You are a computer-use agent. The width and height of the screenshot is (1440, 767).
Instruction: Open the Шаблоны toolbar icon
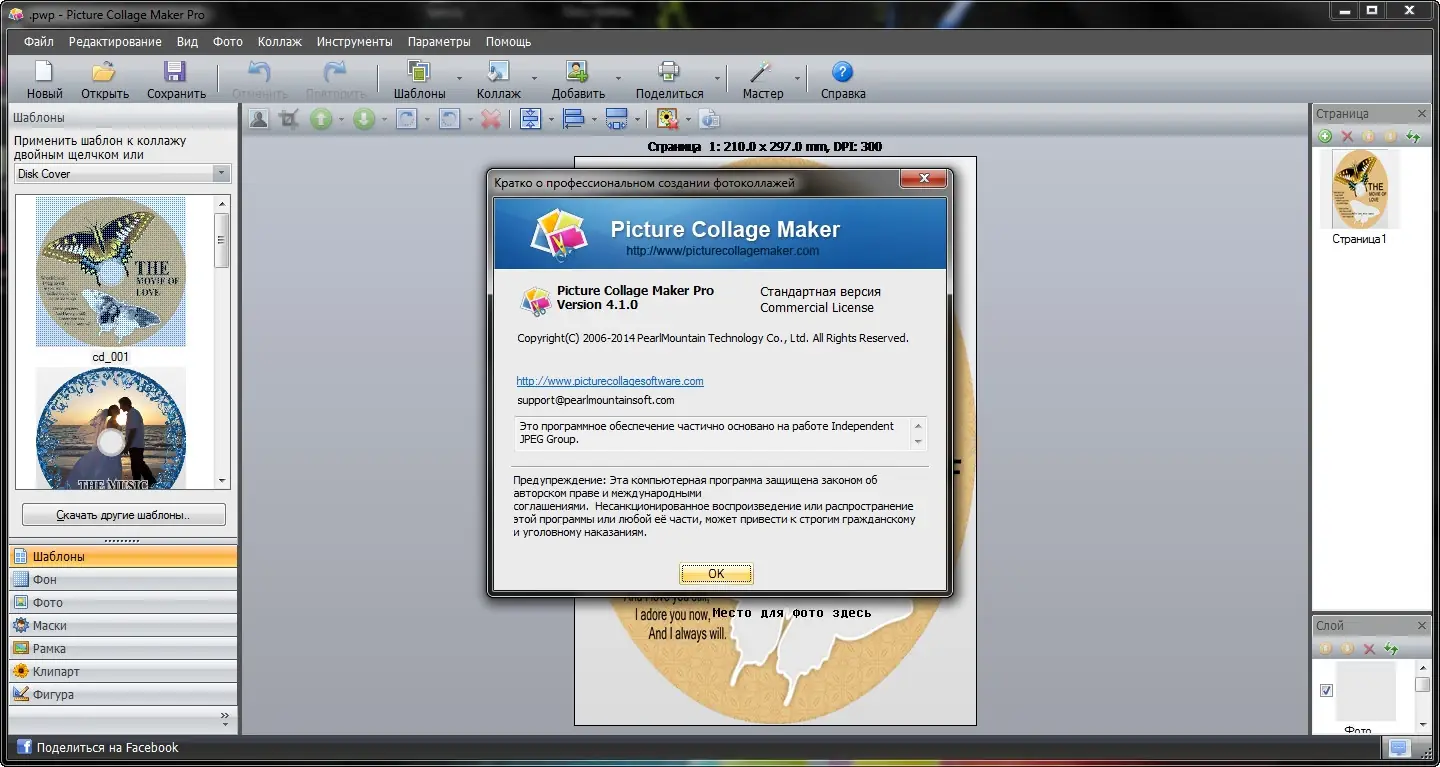(418, 72)
